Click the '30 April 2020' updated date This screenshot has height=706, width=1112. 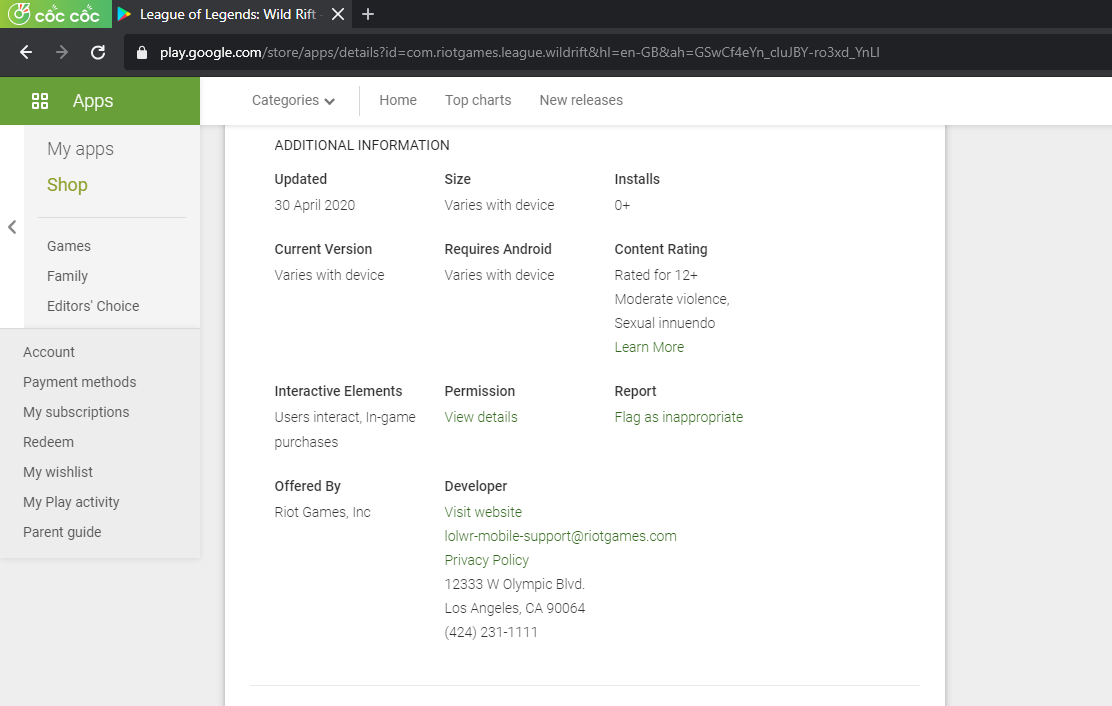pyautogui.click(x=315, y=205)
